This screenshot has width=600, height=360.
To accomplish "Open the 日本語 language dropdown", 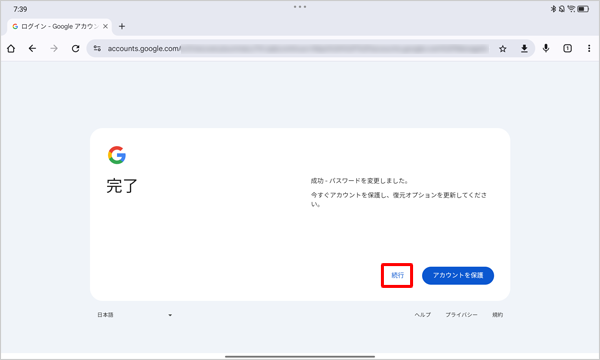I will (x=134, y=315).
